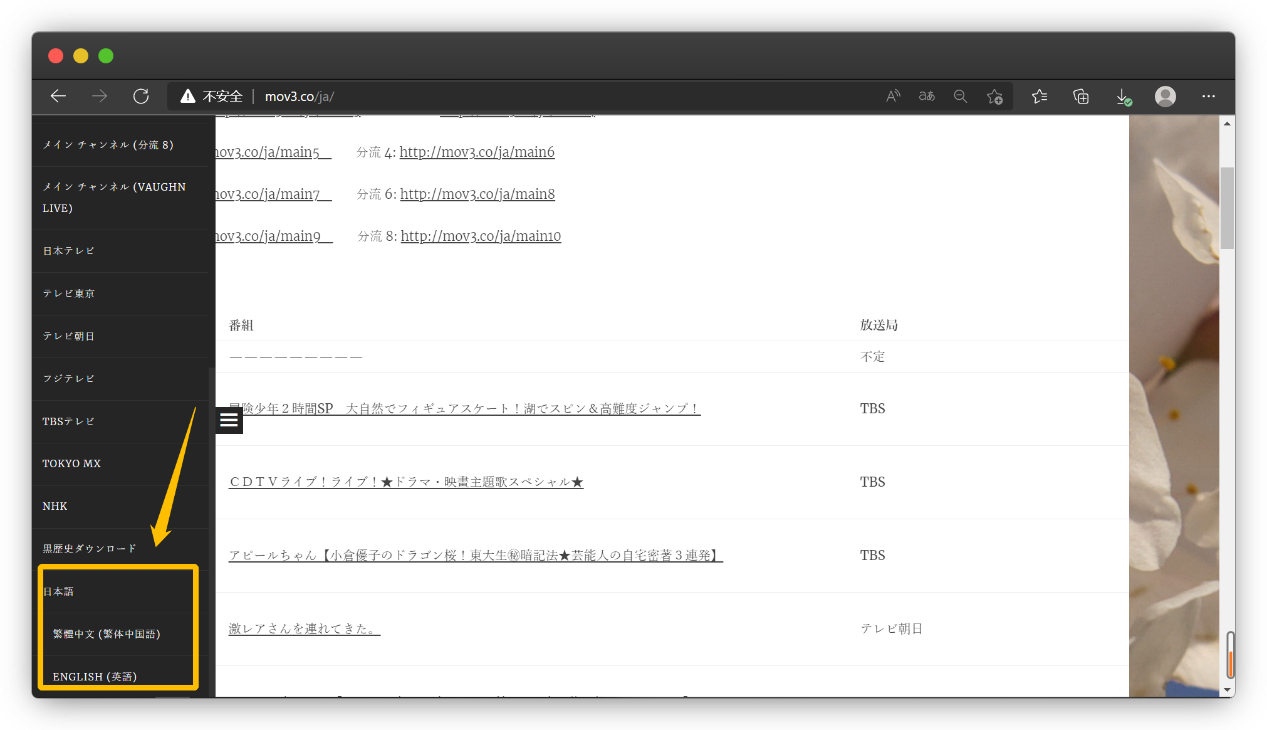Open the Favorites list icon
The height and width of the screenshot is (730, 1267).
tap(1039, 96)
